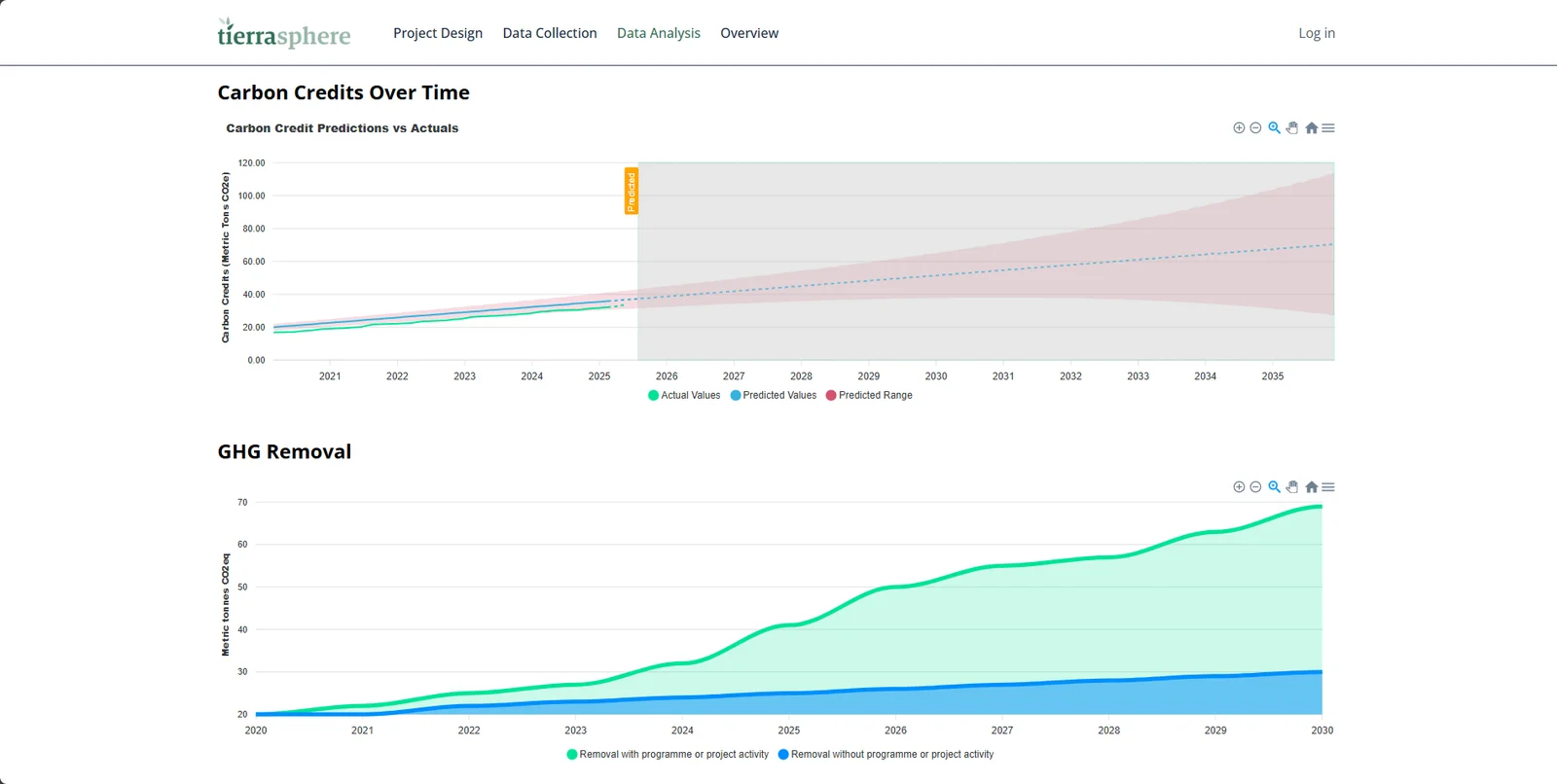Toggle the Actual Values legend series

(x=684, y=396)
